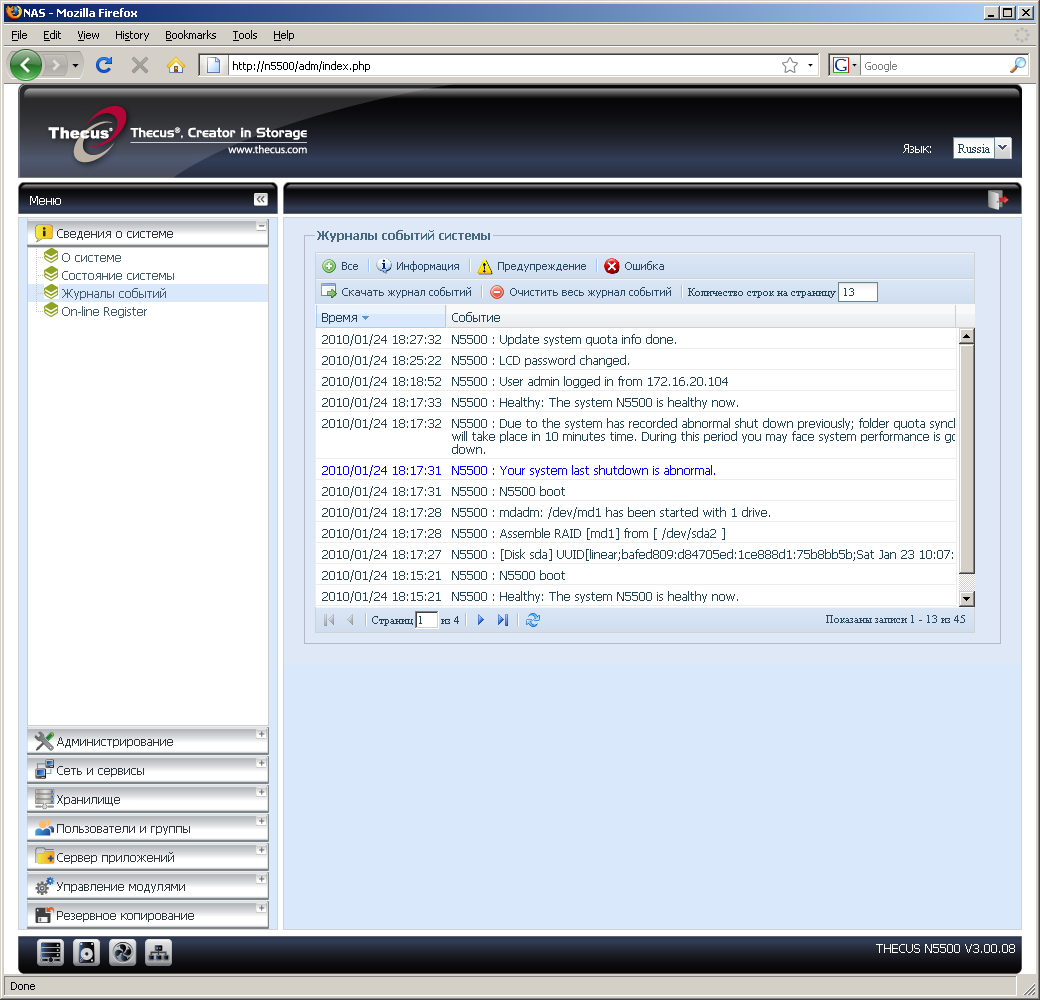Viewport: 1040px width, 1000px height.
Task: Go to the Firefox home page
Action: click(176, 65)
